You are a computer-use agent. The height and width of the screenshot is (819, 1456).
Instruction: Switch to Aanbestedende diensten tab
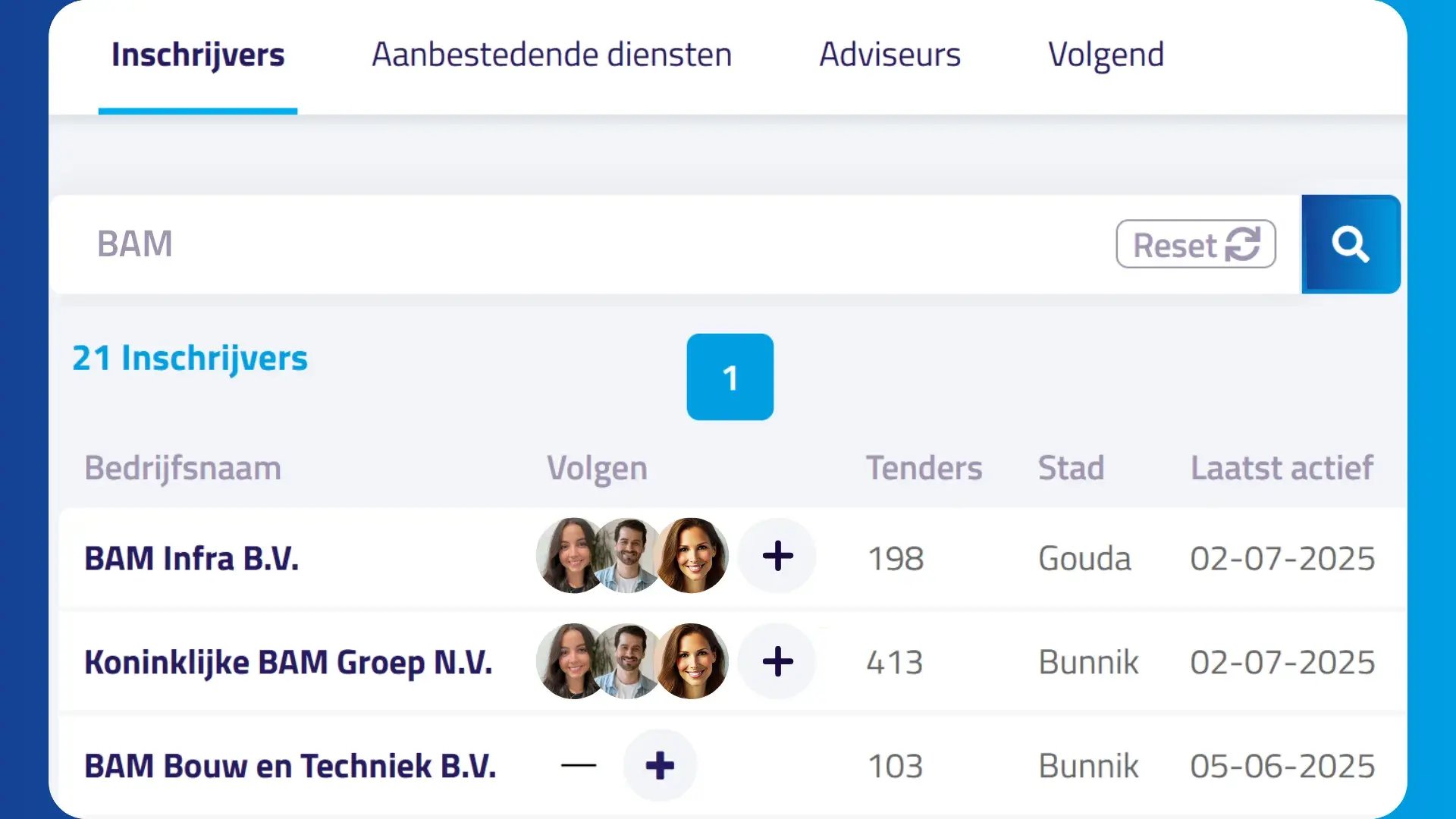pyautogui.click(x=552, y=55)
